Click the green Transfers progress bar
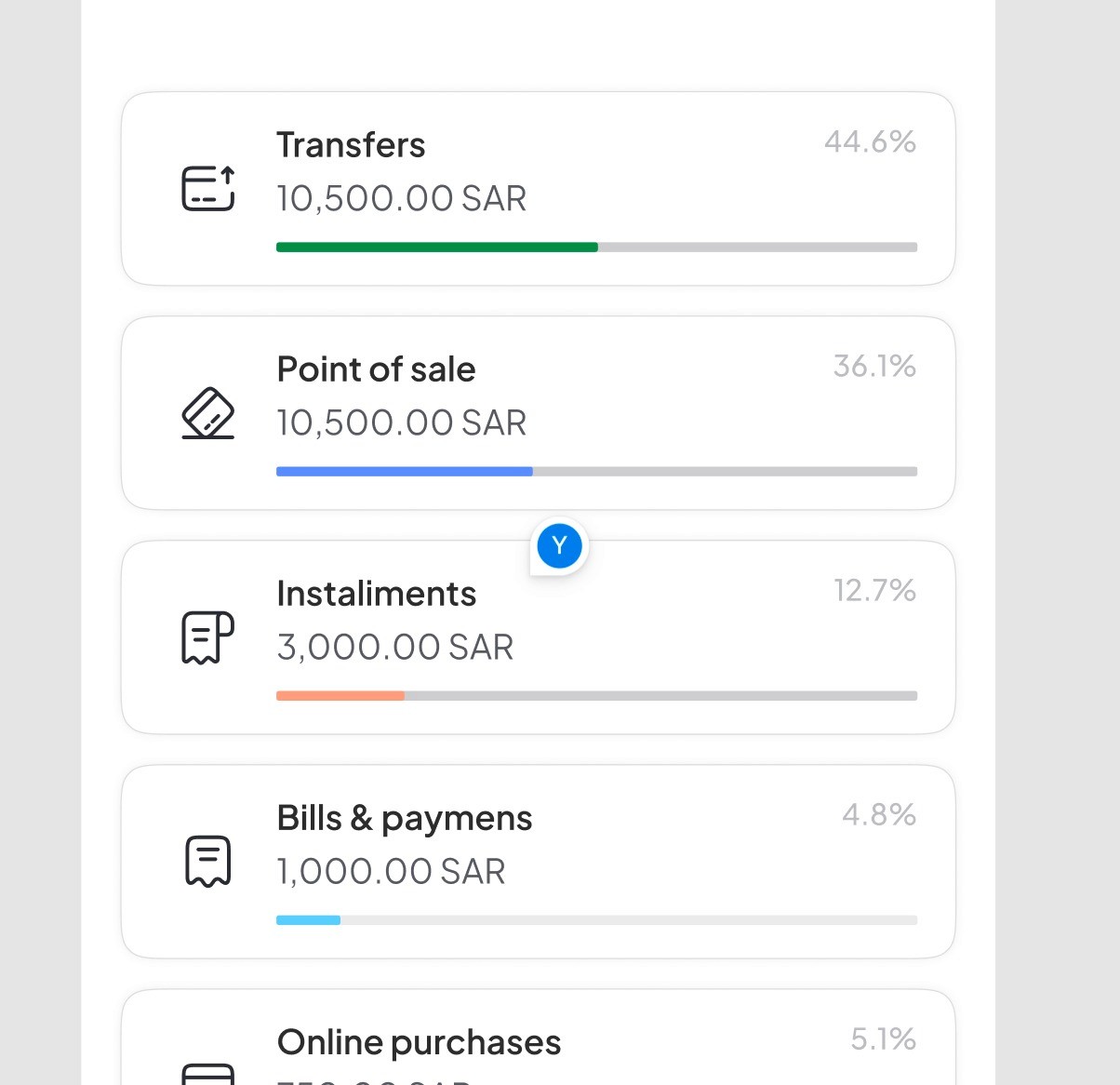This screenshot has height=1085, width=1120. [437, 248]
